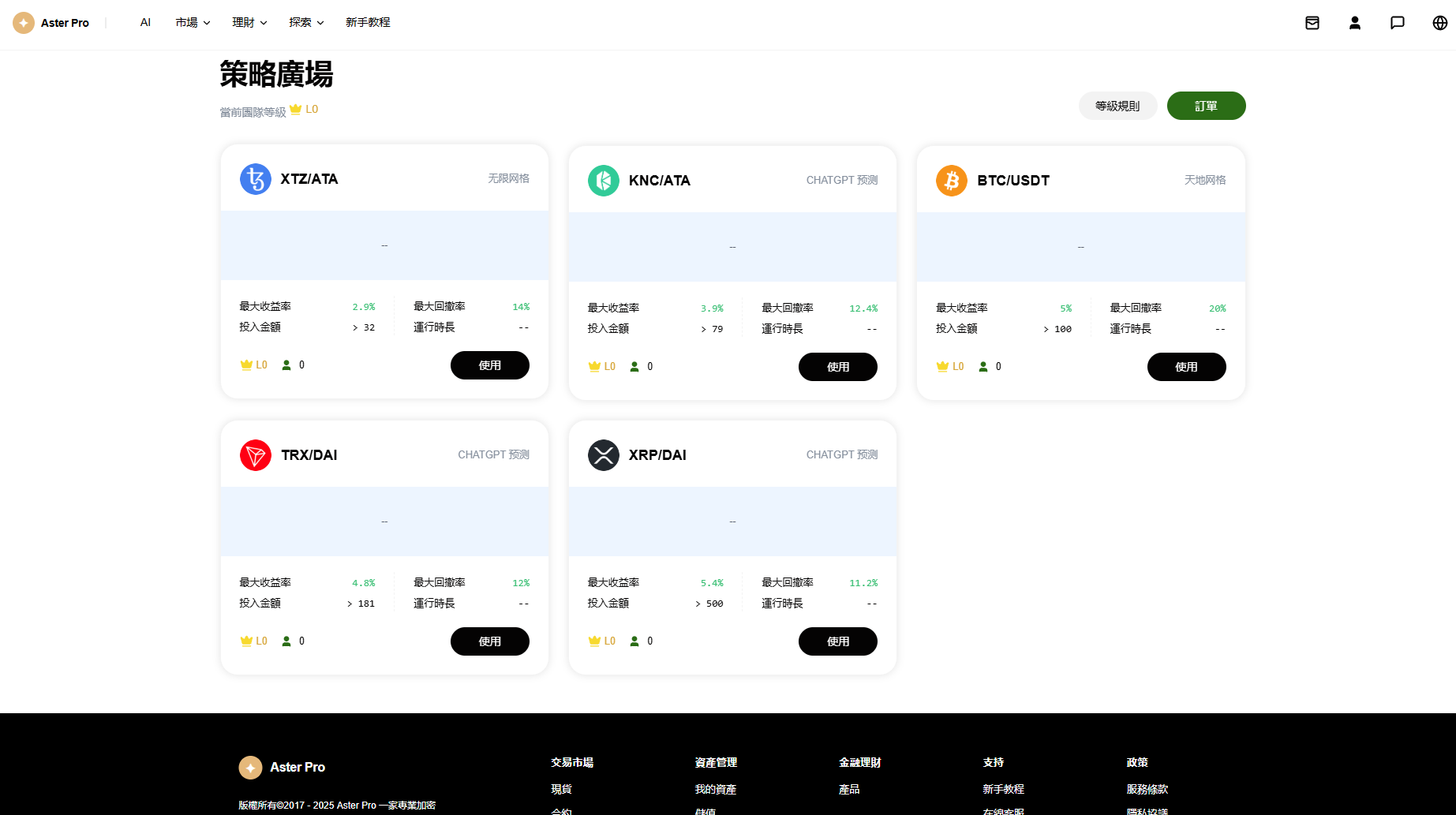Viewport: 1456px width, 815px height.
Task: Click the XRP icon on XRP/DAI card
Action: [604, 455]
